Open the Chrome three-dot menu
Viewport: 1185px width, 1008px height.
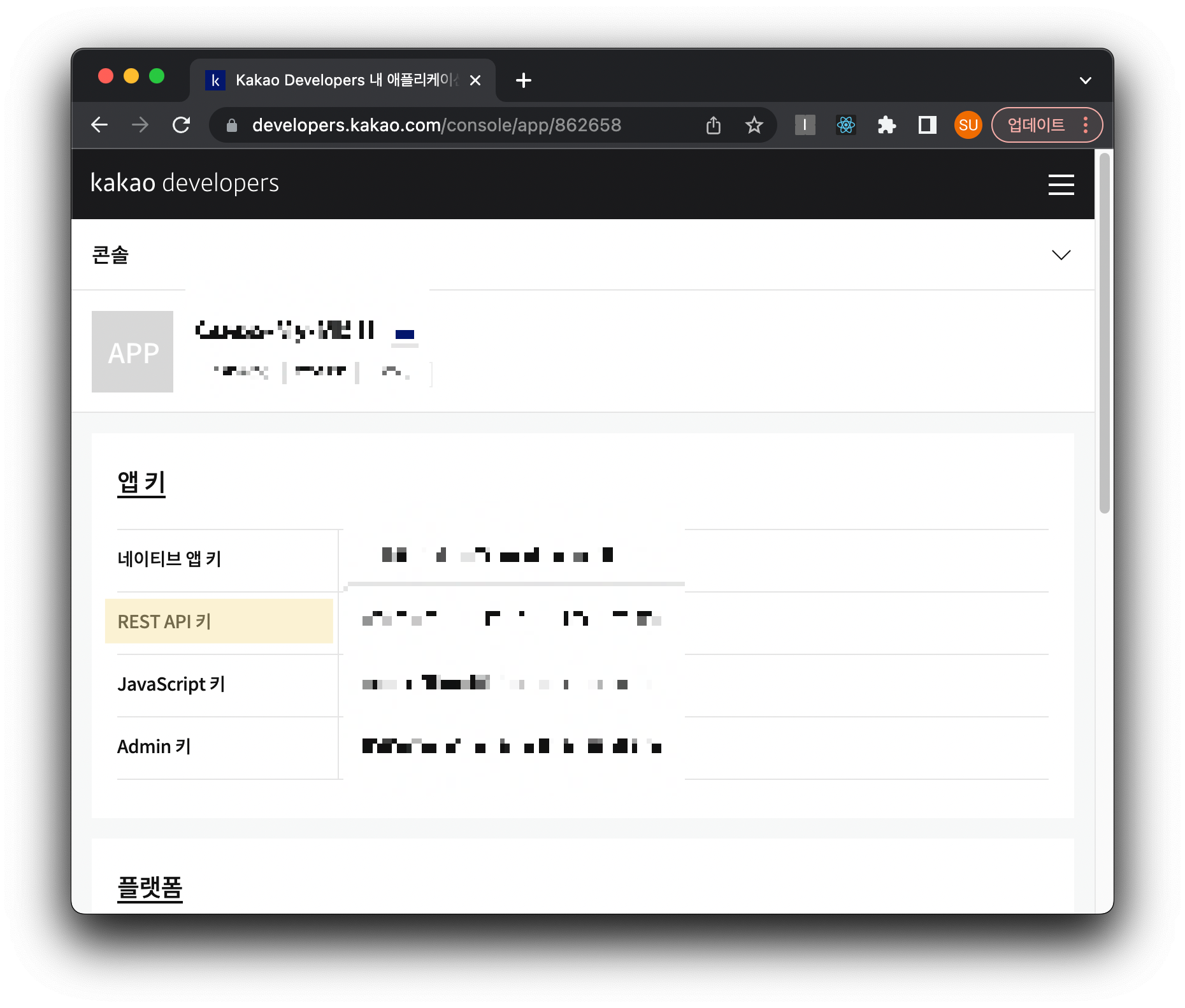click(1086, 125)
